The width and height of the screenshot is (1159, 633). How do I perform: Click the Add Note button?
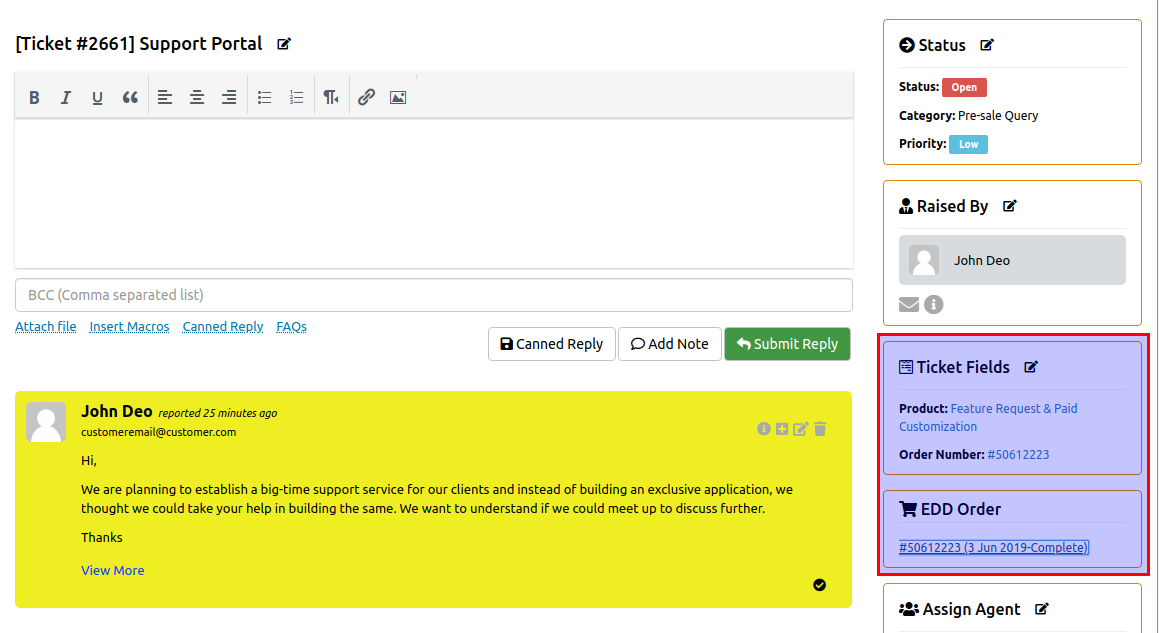click(670, 344)
